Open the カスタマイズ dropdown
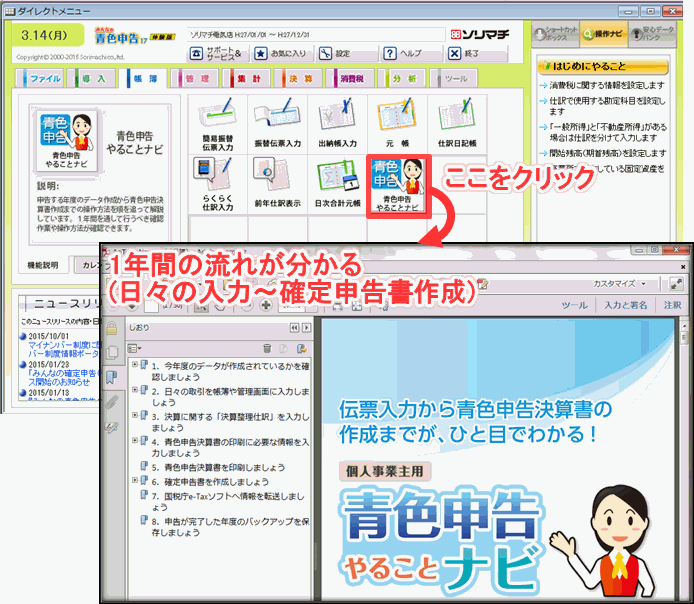The height and width of the screenshot is (604, 694). tap(621, 283)
